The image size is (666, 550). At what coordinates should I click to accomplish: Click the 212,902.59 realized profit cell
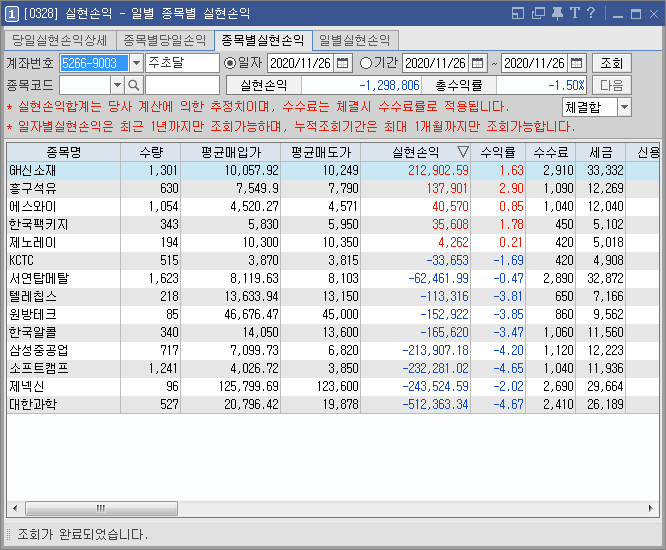pos(415,170)
